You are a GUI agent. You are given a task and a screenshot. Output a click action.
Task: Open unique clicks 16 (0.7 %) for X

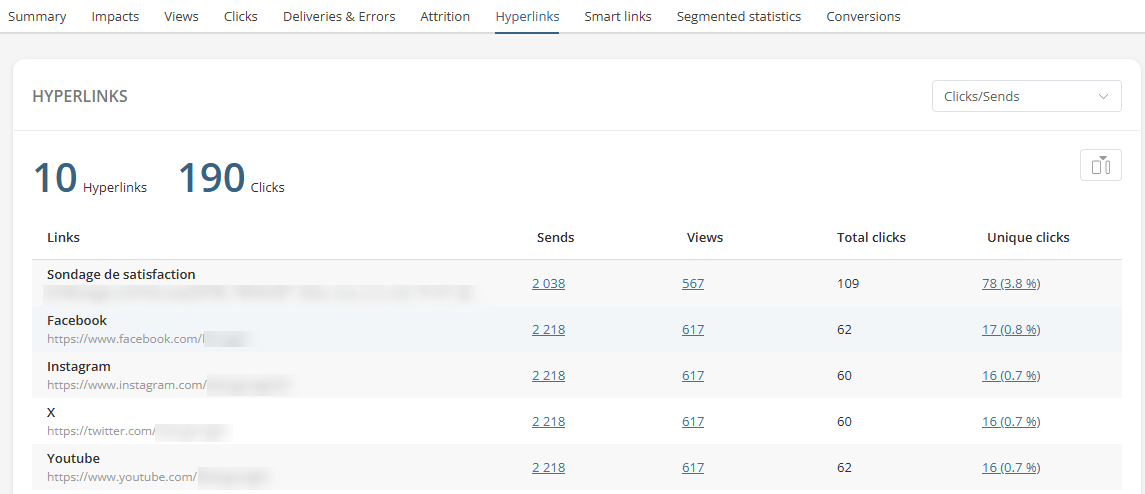[x=1011, y=422]
